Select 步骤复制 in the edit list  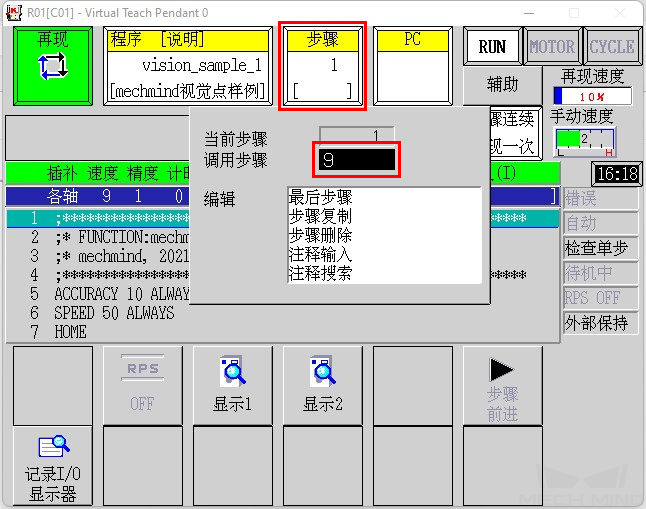(x=320, y=216)
